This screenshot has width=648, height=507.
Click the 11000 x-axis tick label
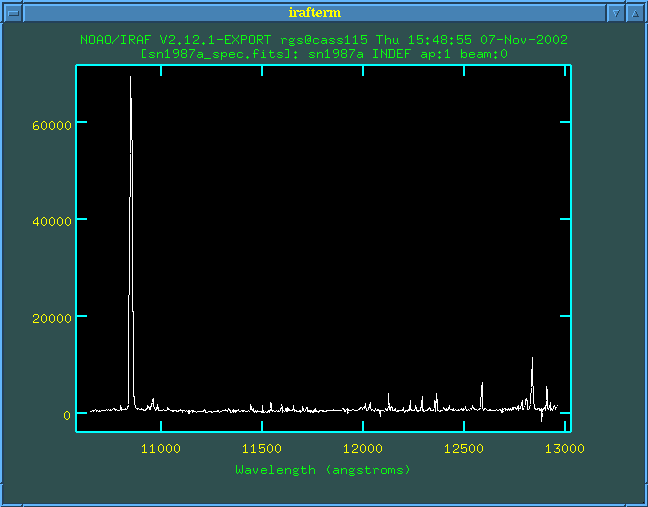162,447
